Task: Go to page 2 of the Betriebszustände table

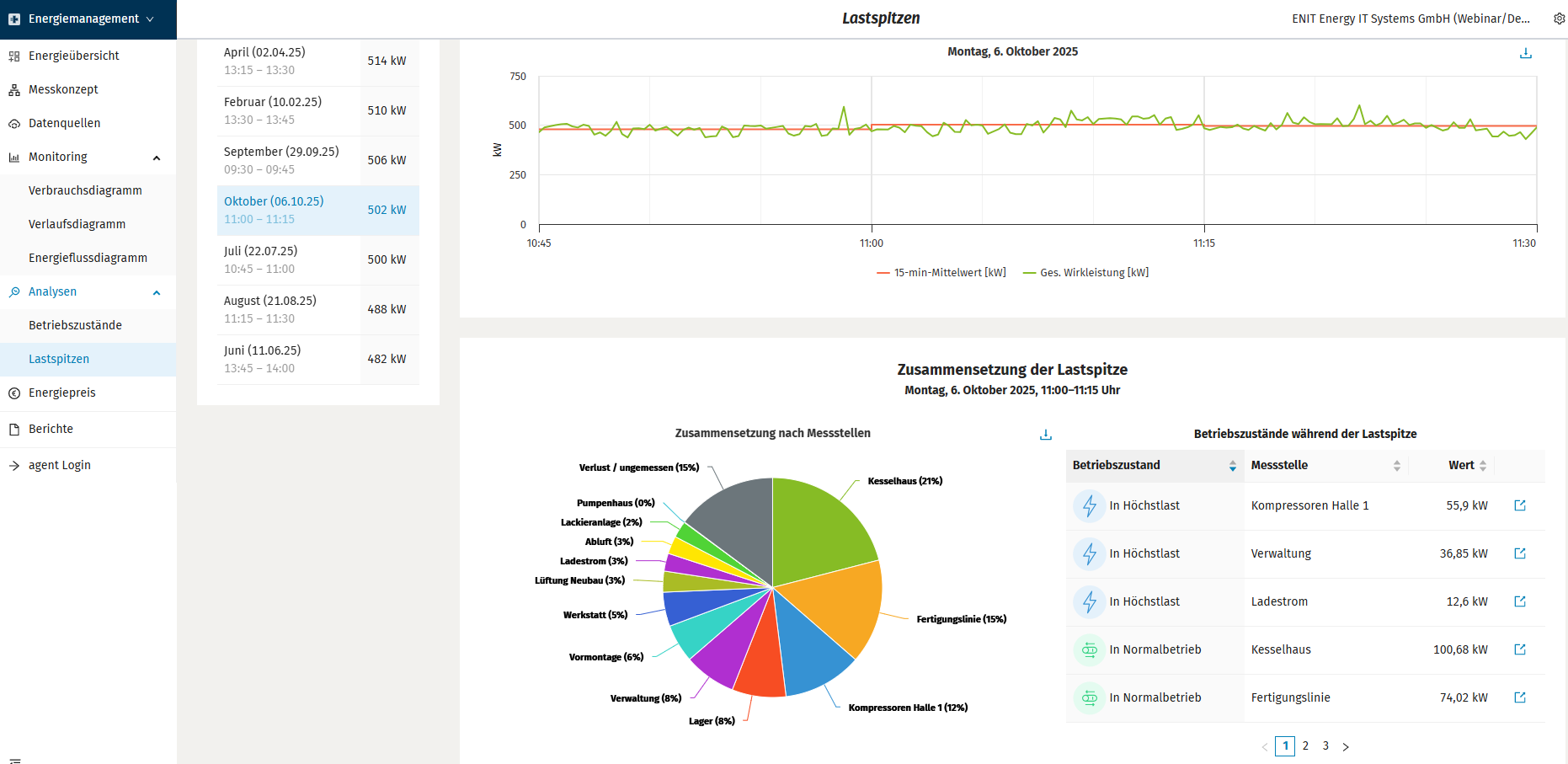Action: click(1305, 745)
